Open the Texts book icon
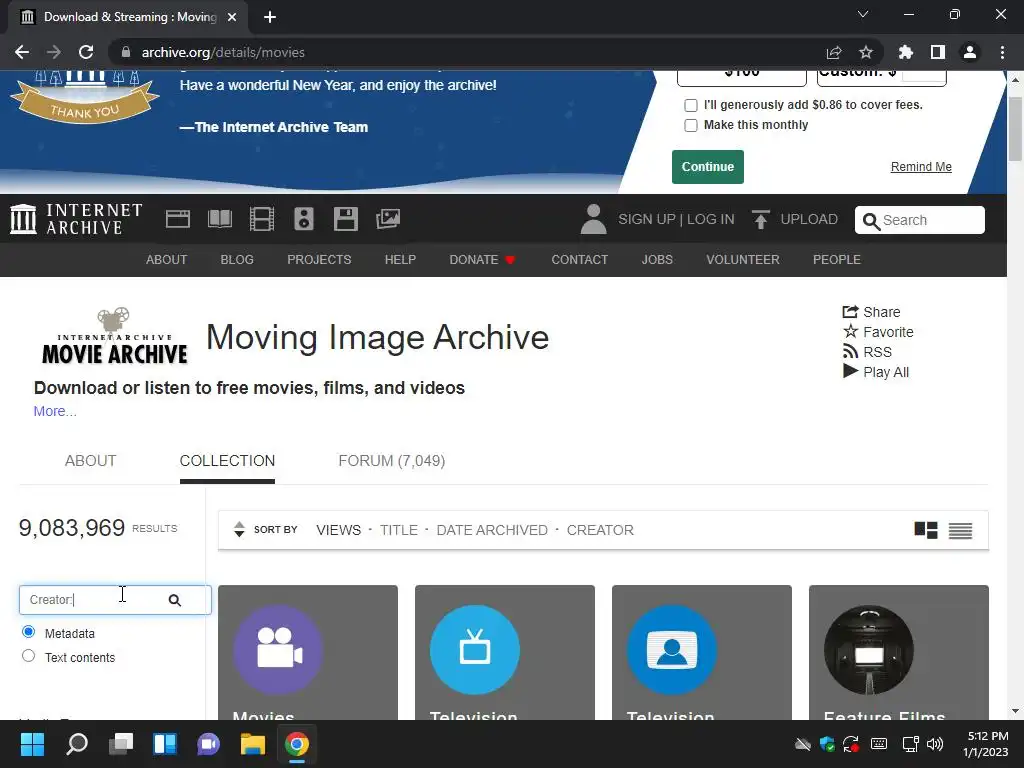Viewport: 1024px width, 768px height. click(x=219, y=219)
